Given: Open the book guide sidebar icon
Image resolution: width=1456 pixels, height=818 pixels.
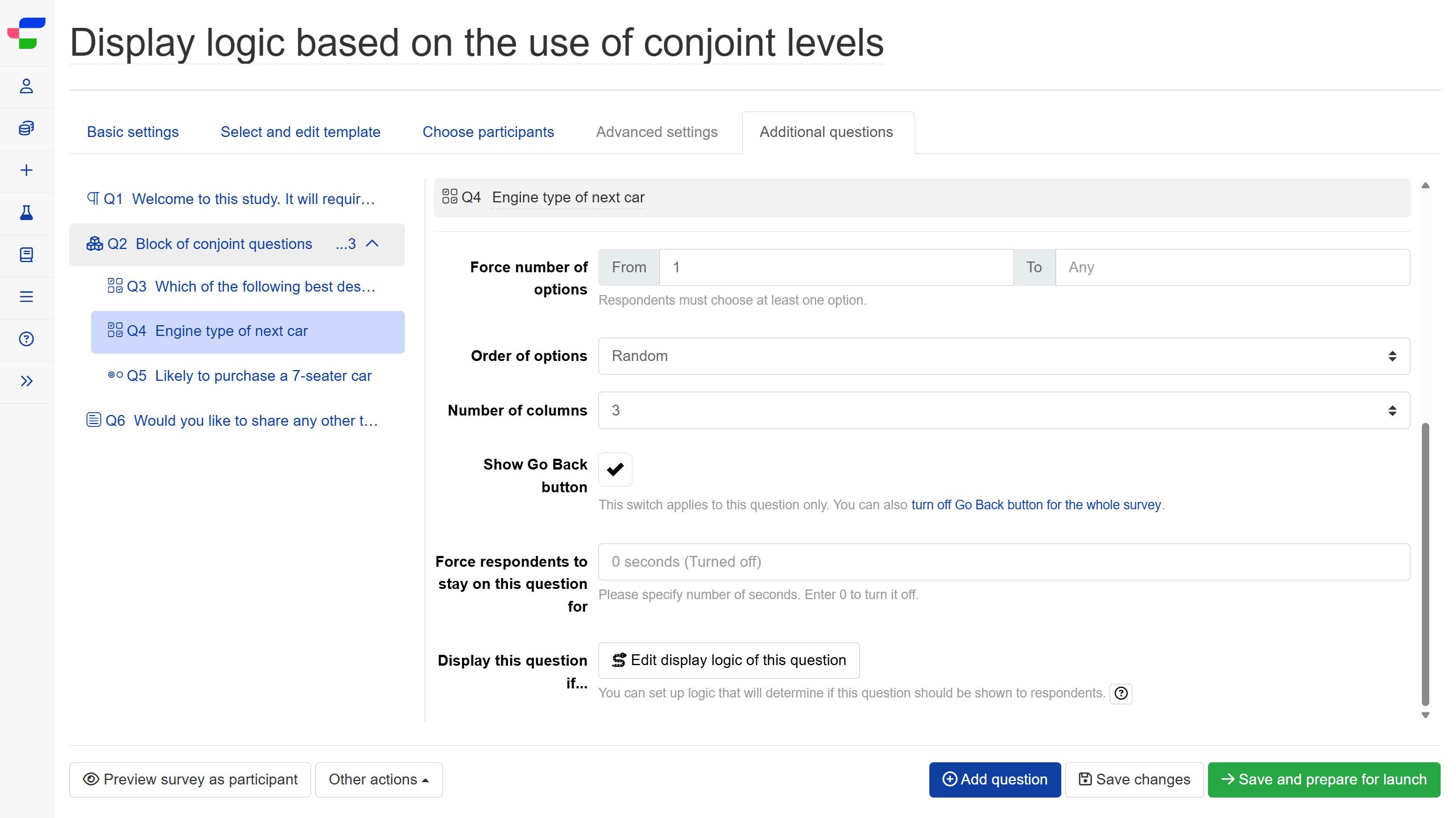Looking at the screenshot, I should (26, 255).
